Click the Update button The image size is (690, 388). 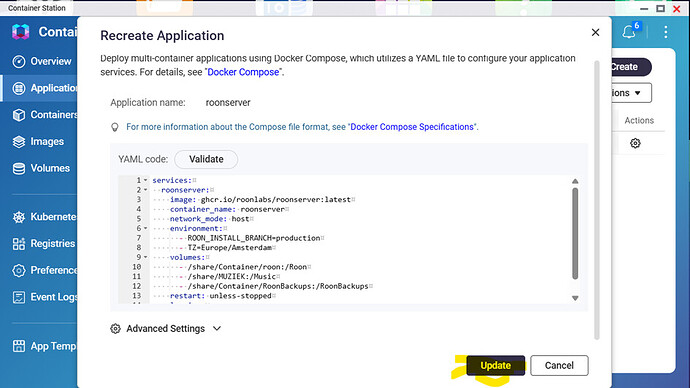pos(495,365)
